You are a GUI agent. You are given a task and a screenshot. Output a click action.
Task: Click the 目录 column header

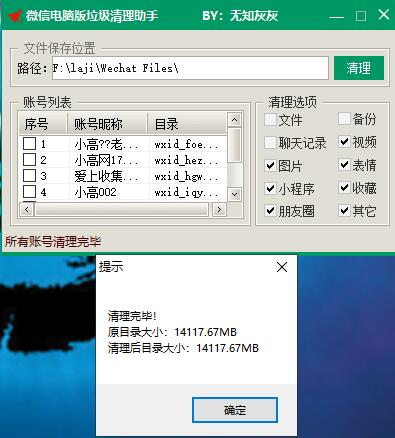[x=187, y=124]
